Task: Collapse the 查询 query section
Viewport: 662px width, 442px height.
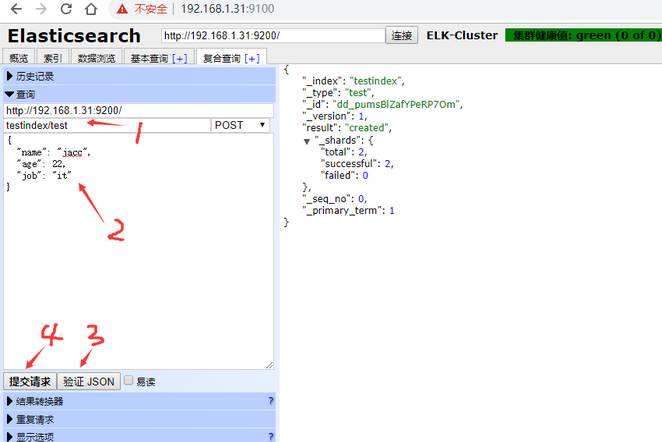Action: click(x=139, y=94)
